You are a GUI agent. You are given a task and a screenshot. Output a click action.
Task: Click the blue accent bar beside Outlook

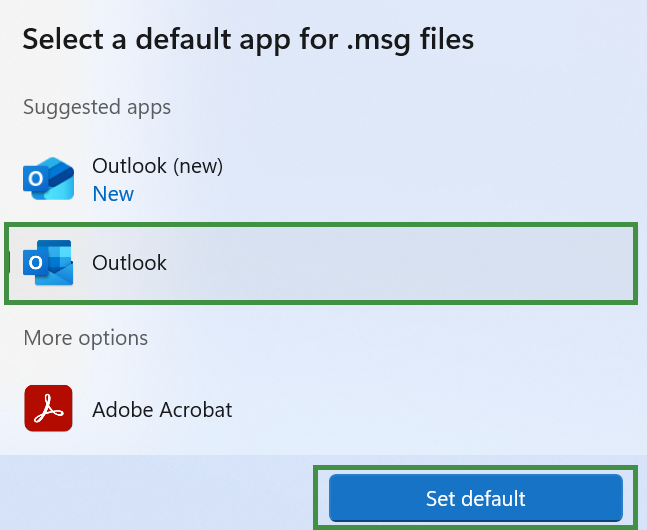pos(9,263)
